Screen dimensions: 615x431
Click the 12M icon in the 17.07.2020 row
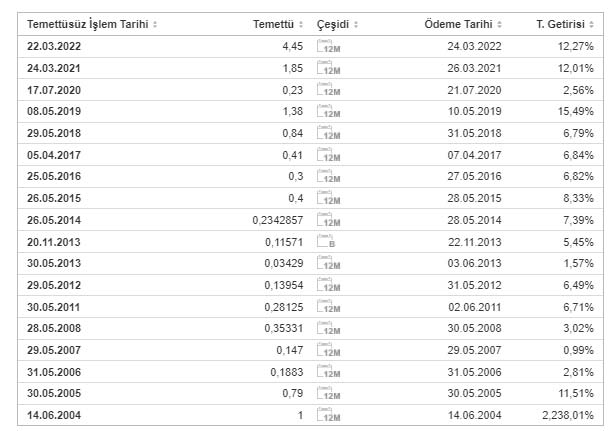click(328, 90)
